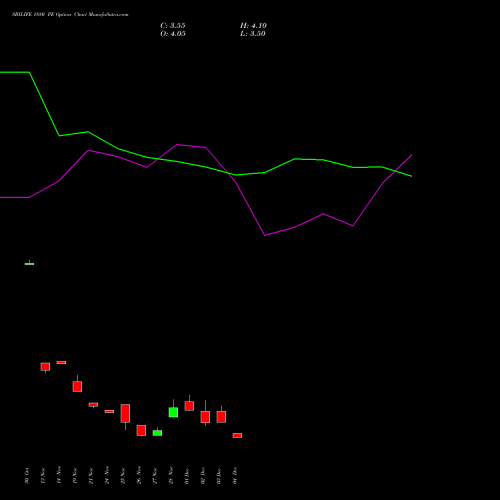
Task: Select the open value O: 4.05
Action: pos(173,34)
